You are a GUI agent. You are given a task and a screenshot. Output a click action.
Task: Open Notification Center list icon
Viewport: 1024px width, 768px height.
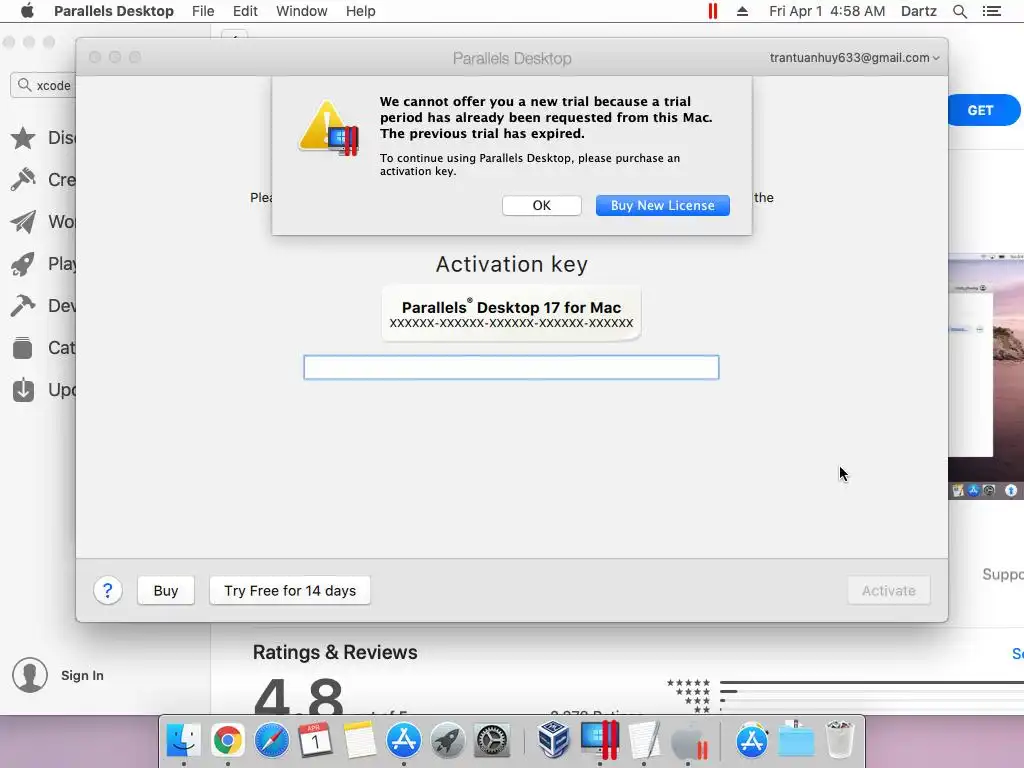[x=991, y=11]
